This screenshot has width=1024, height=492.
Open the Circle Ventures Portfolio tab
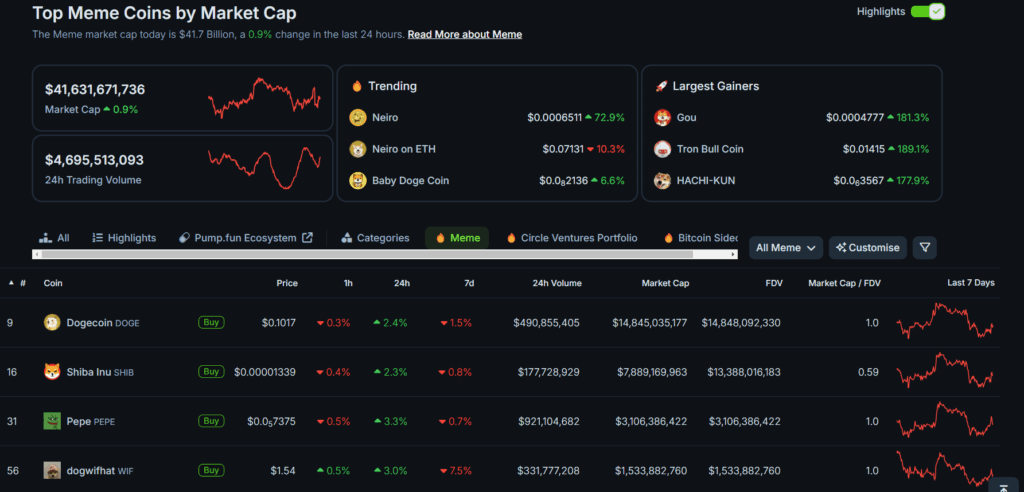pos(571,238)
